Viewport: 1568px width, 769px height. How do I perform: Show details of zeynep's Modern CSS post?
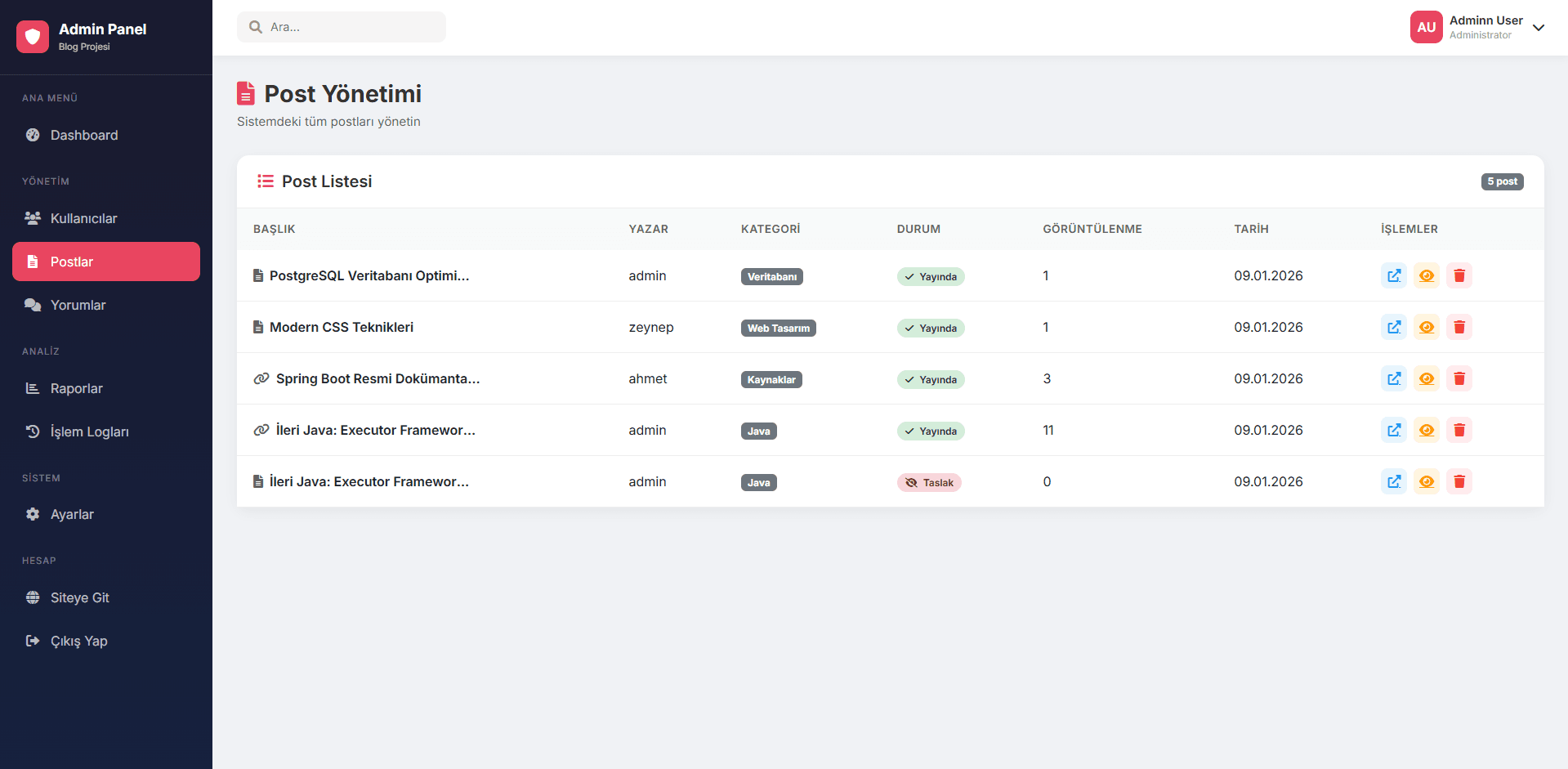click(1427, 327)
